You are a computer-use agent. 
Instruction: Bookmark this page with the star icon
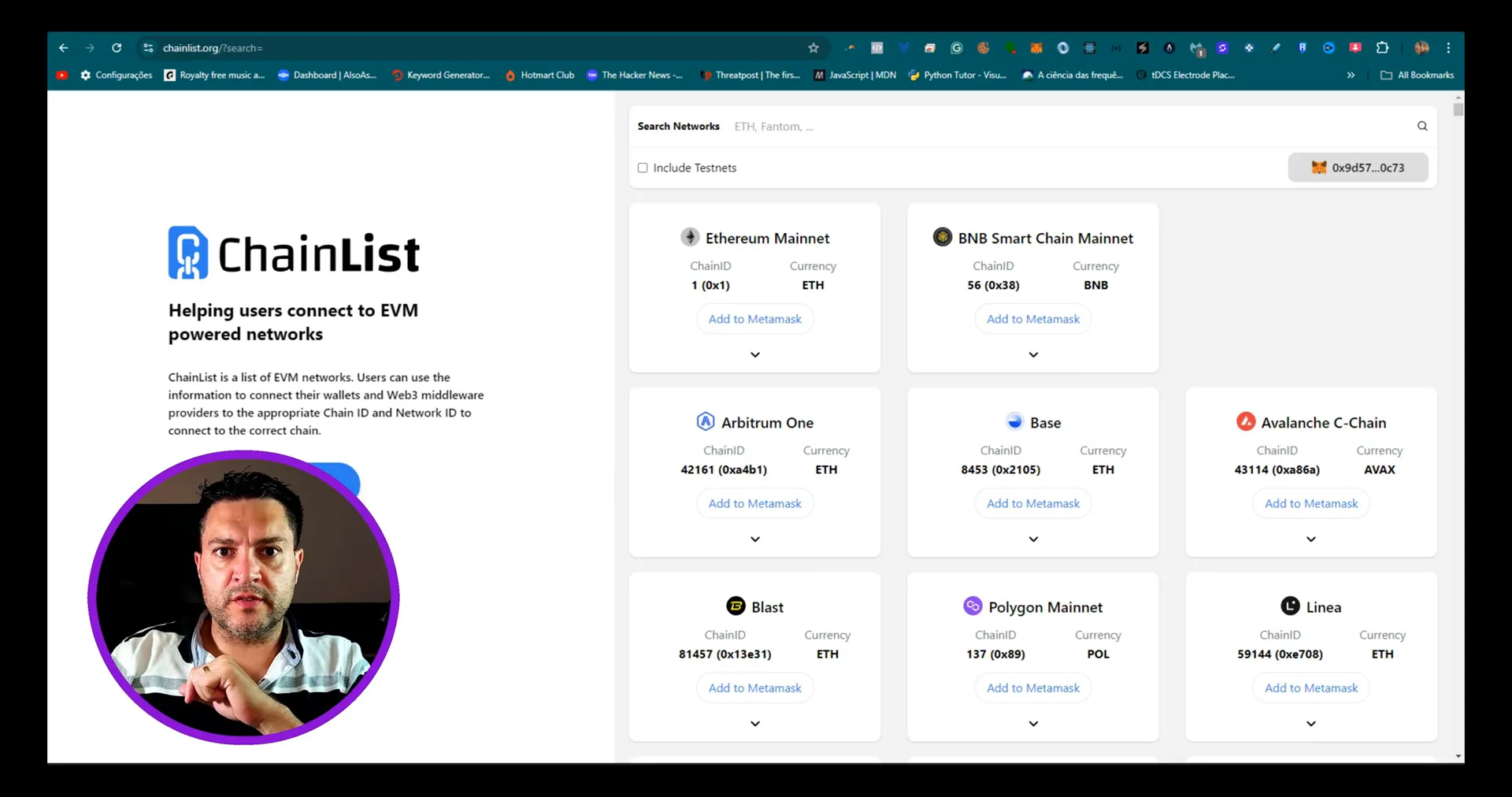click(x=813, y=48)
